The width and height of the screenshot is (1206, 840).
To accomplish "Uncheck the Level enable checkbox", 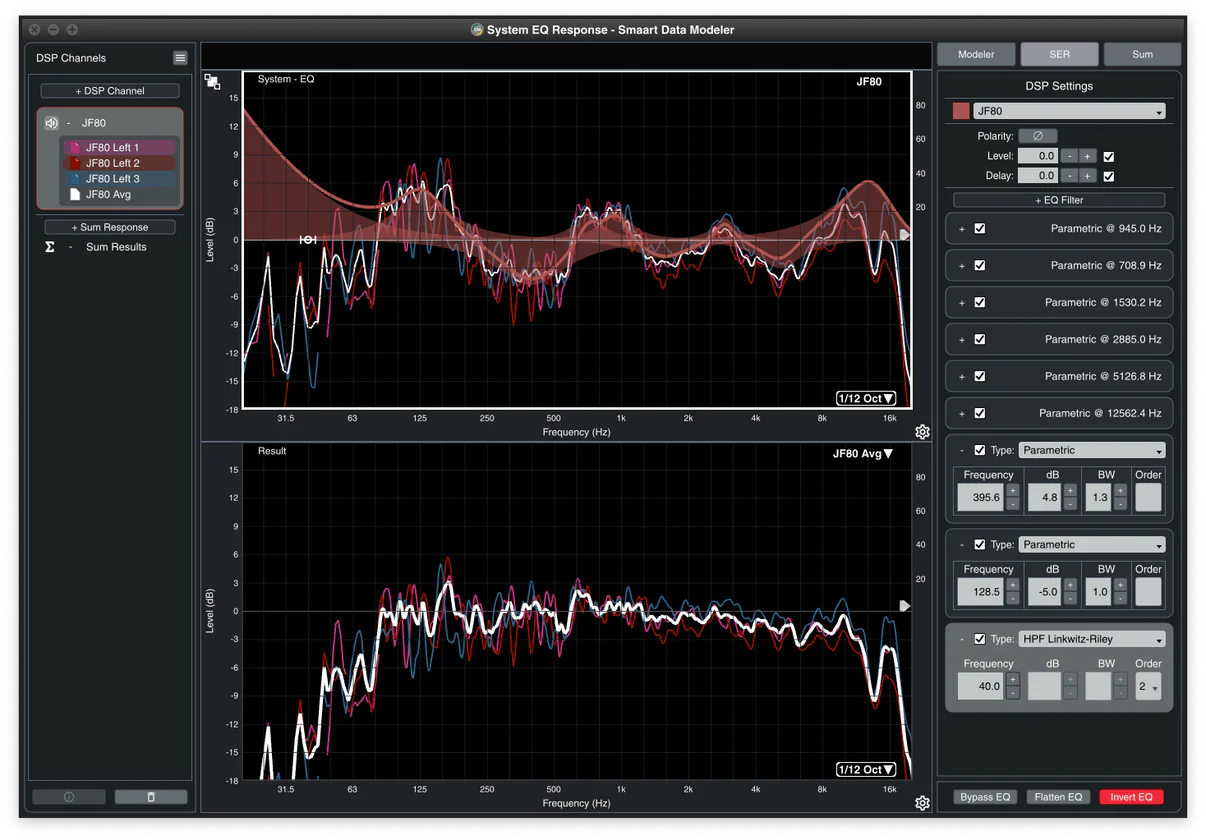I will pos(1108,156).
